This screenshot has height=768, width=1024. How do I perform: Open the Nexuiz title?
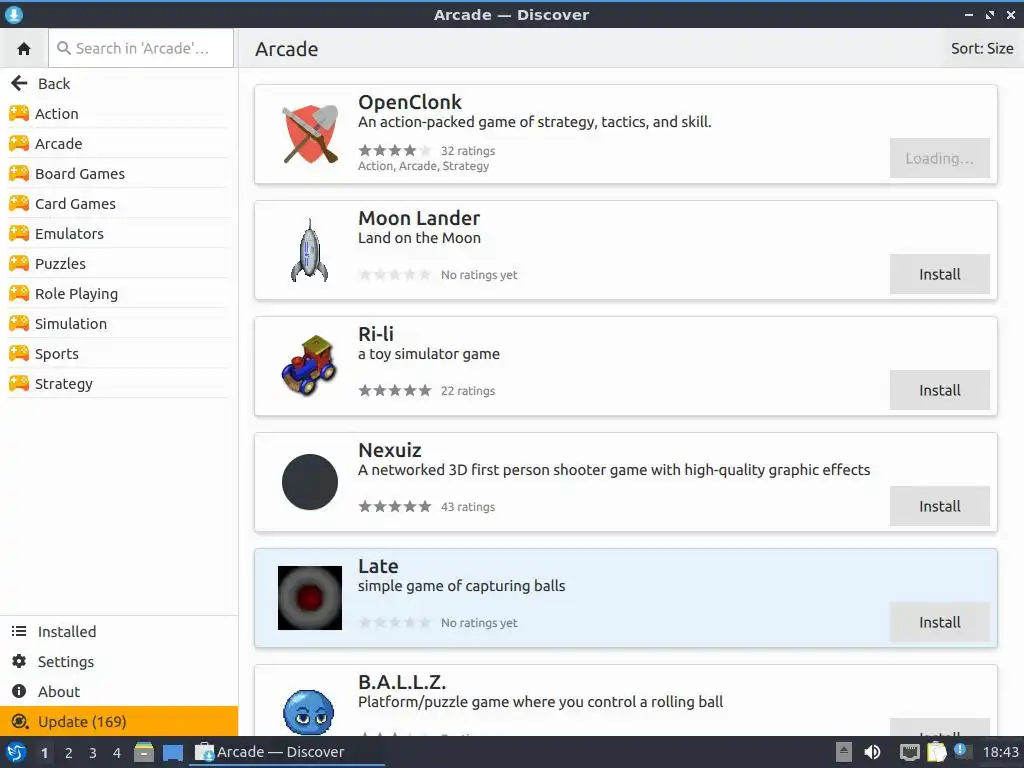pos(390,450)
